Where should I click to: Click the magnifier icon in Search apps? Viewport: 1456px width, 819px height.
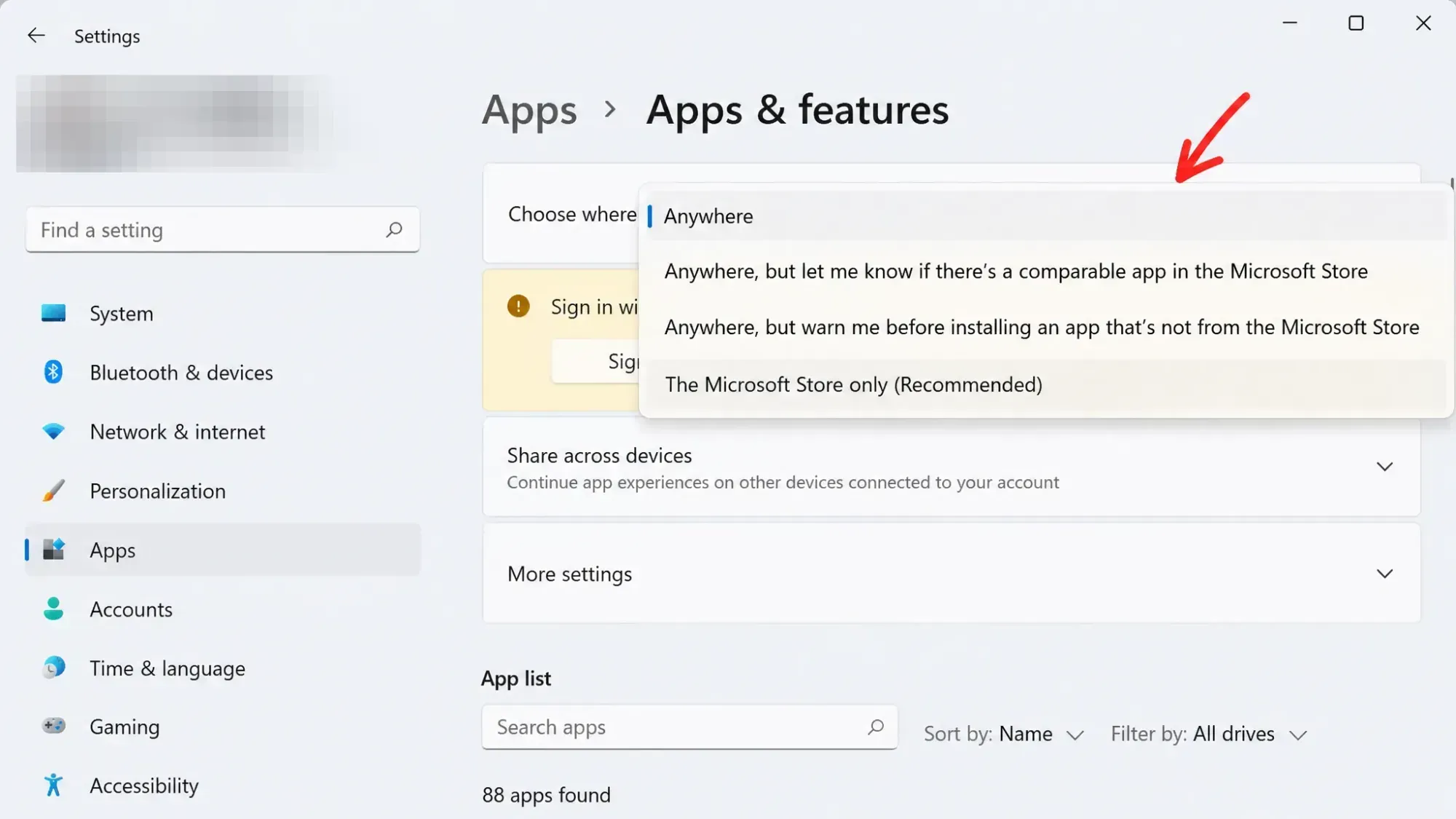point(876,727)
